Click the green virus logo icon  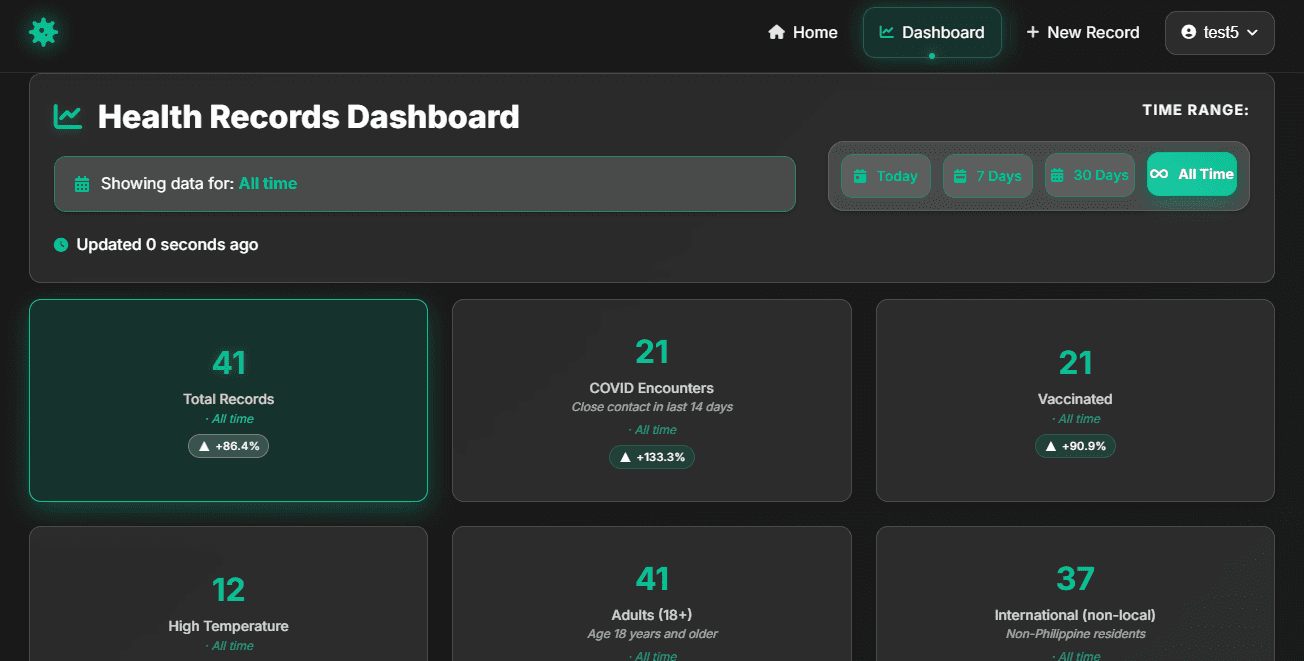click(x=43, y=32)
